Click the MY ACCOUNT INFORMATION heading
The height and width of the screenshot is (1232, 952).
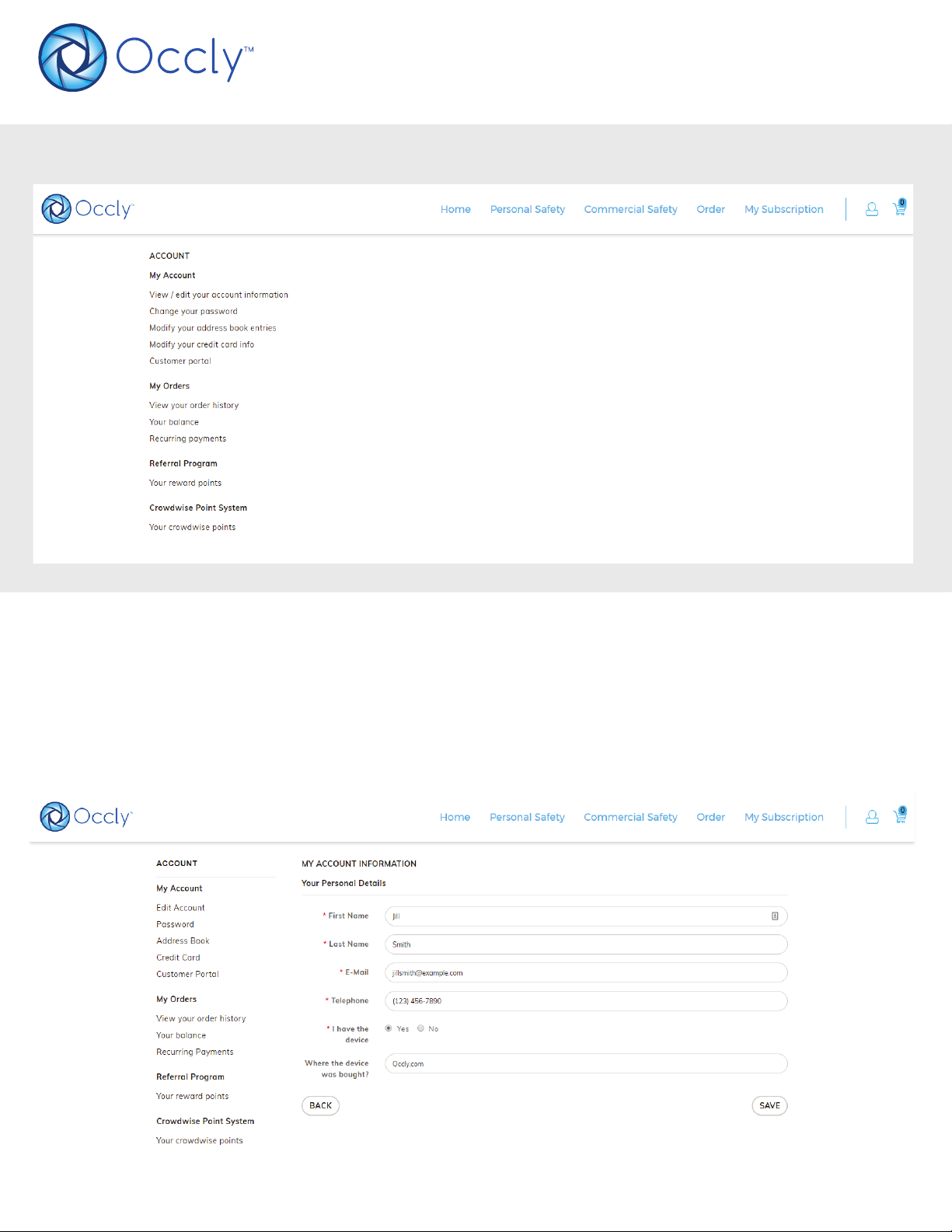(359, 864)
